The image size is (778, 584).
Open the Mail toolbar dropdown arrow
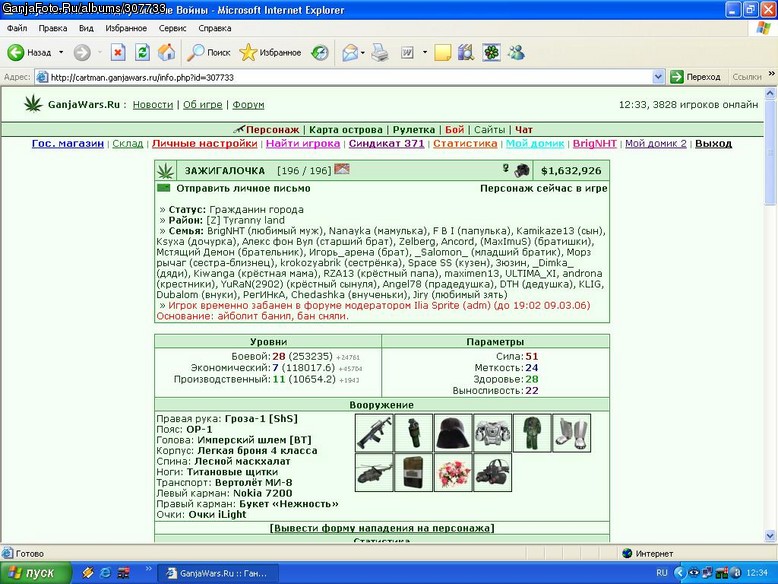[363, 53]
